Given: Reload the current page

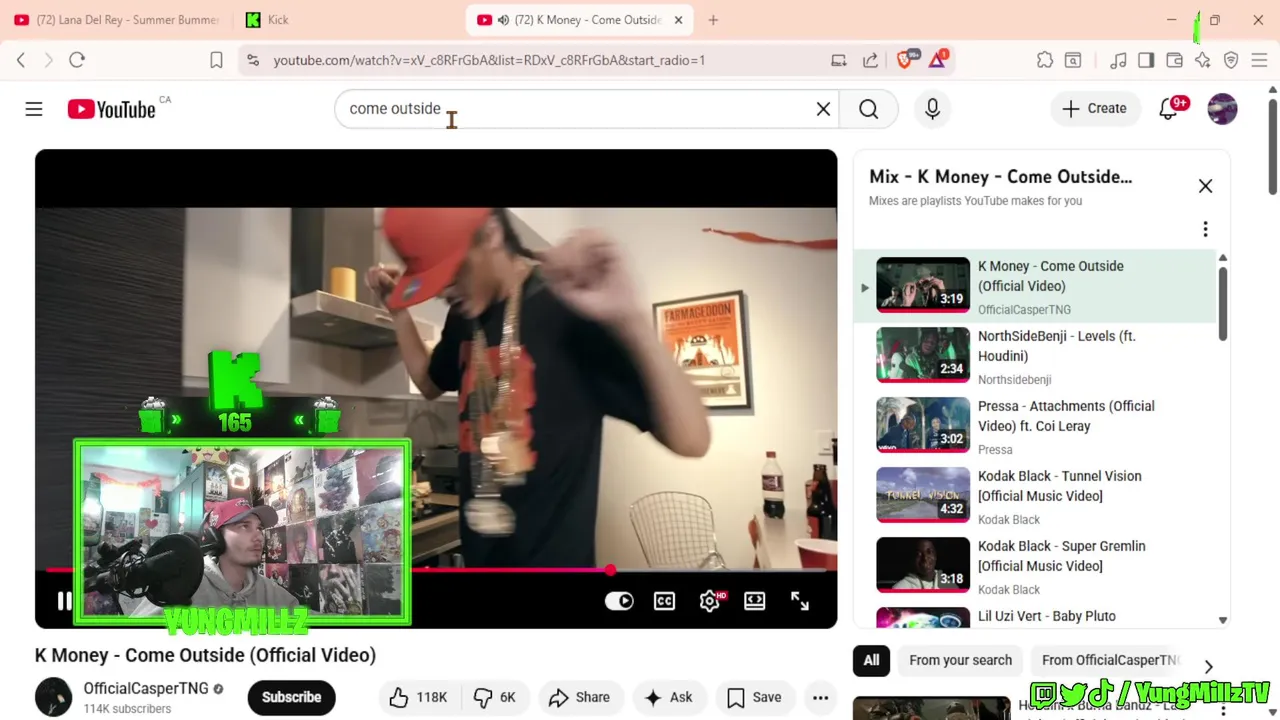Looking at the screenshot, I should coord(77,60).
